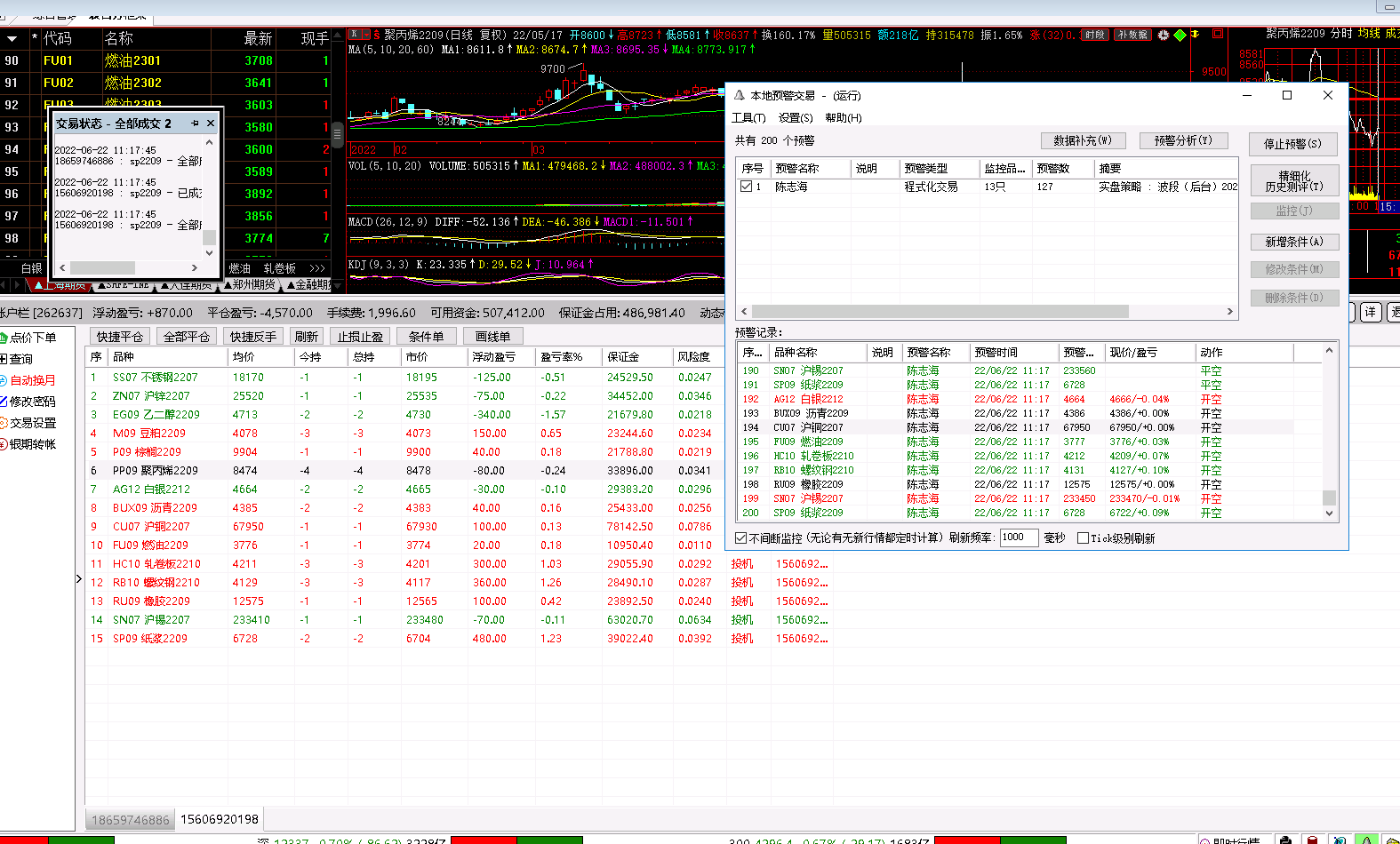This screenshot has height=844, width=1400.
Task: Click the quote list vertical scrollbar handle
Action: (x=338, y=136)
